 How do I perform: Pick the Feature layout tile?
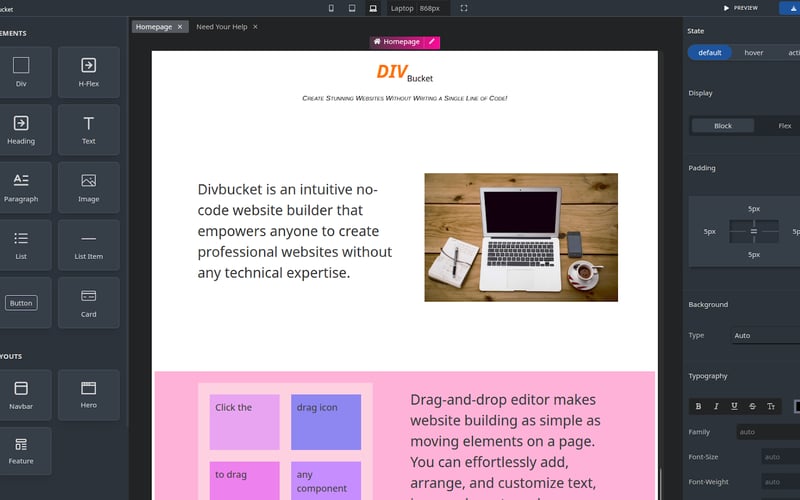coord(21,451)
